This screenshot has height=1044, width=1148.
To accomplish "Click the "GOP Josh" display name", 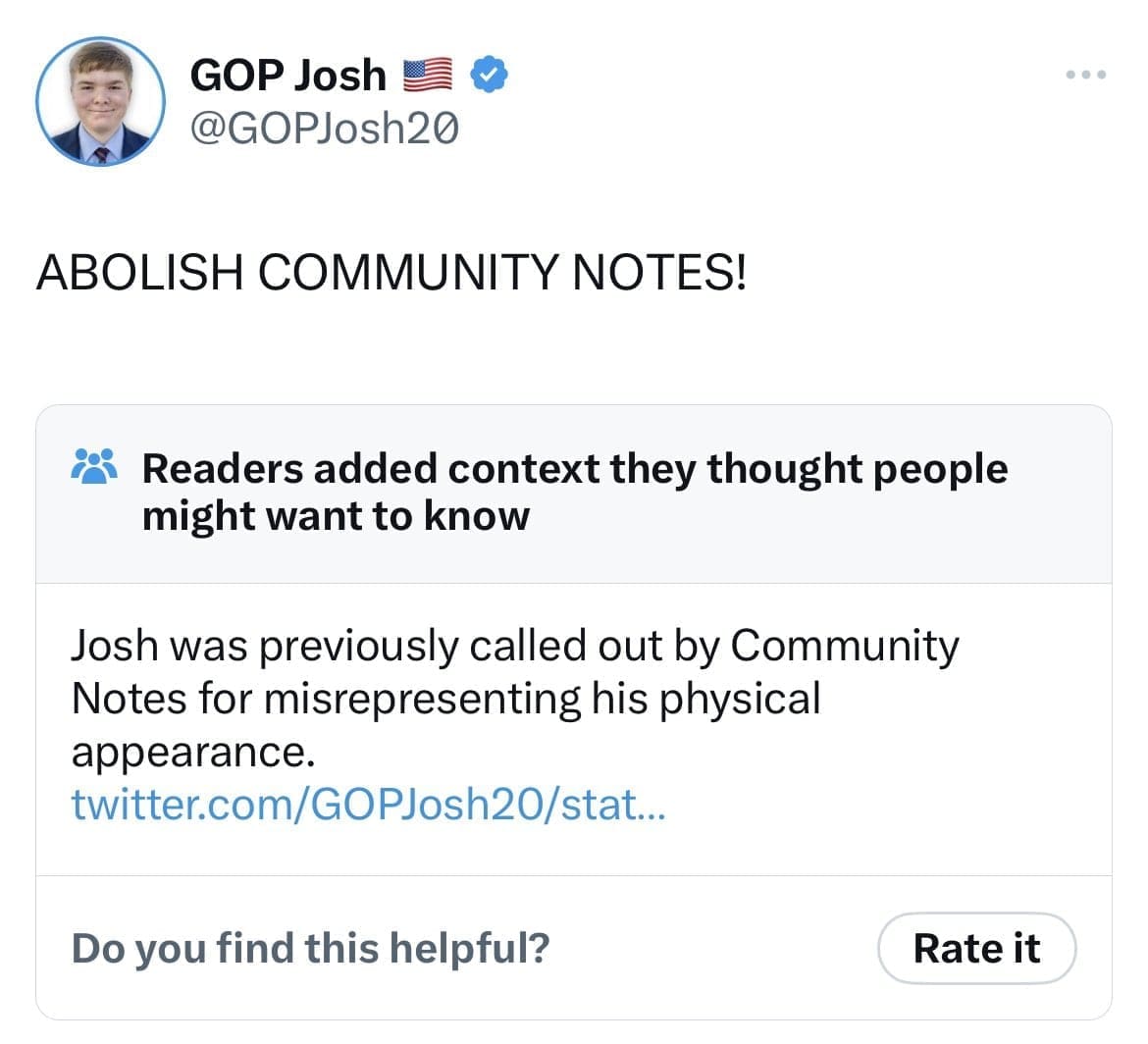I will point(288,75).
